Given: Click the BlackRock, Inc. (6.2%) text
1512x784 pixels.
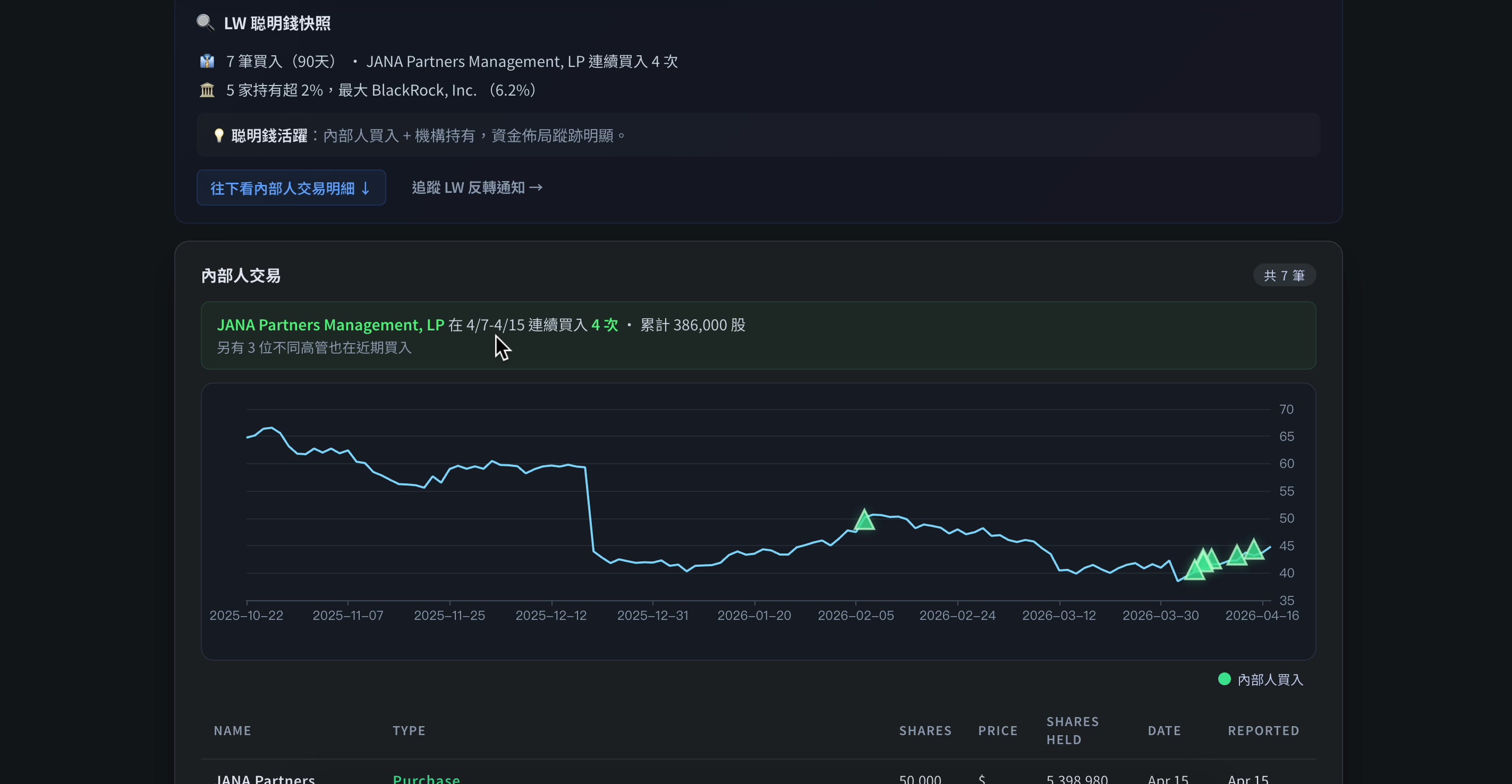Looking at the screenshot, I should pyautogui.click(x=454, y=90).
